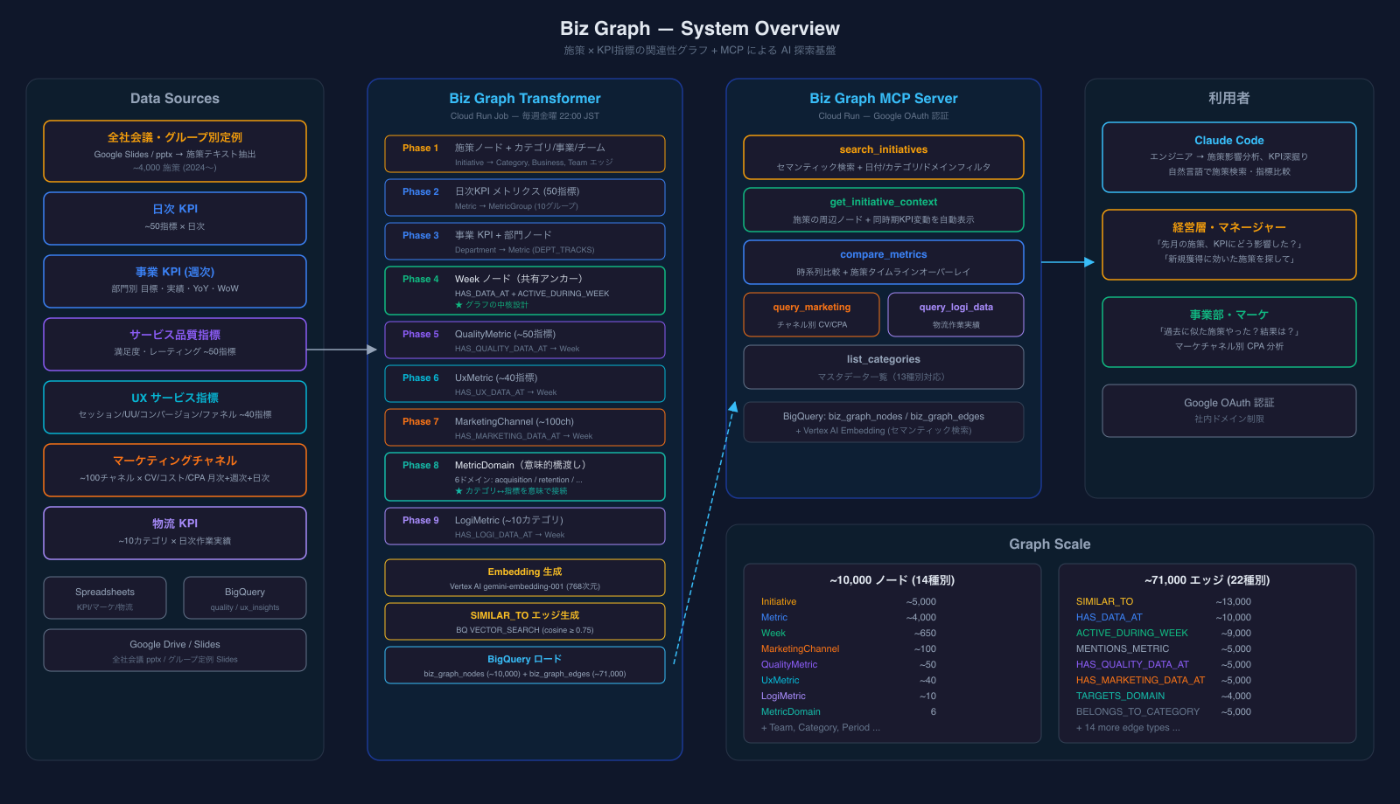
Task: Select the SIMILAR_TO エッジ生成 box
Action: pyautogui.click(x=525, y=622)
